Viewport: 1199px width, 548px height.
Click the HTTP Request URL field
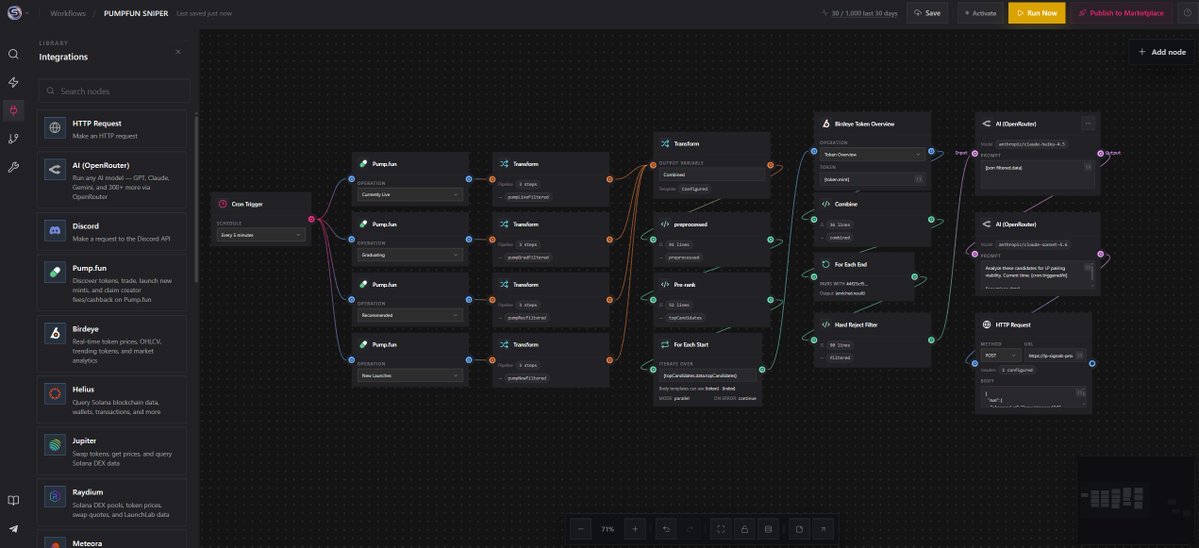(x=1055, y=355)
